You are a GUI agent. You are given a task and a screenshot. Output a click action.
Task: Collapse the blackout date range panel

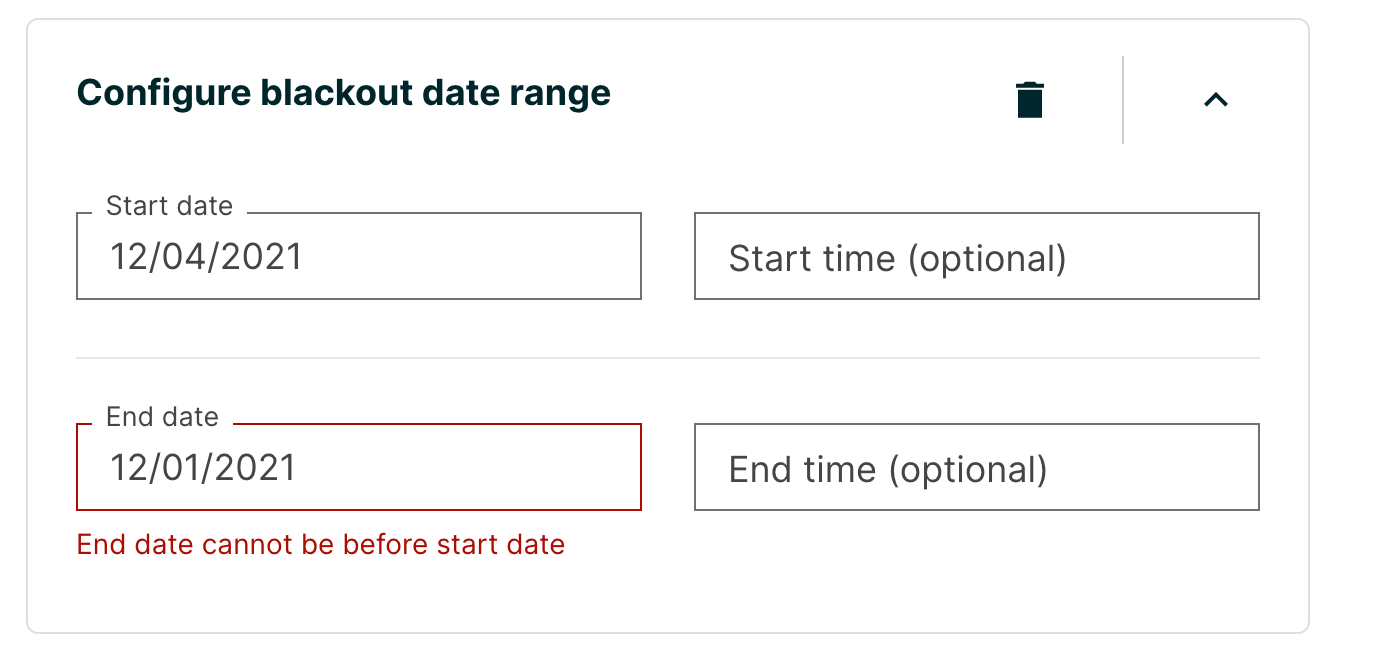click(1215, 99)
